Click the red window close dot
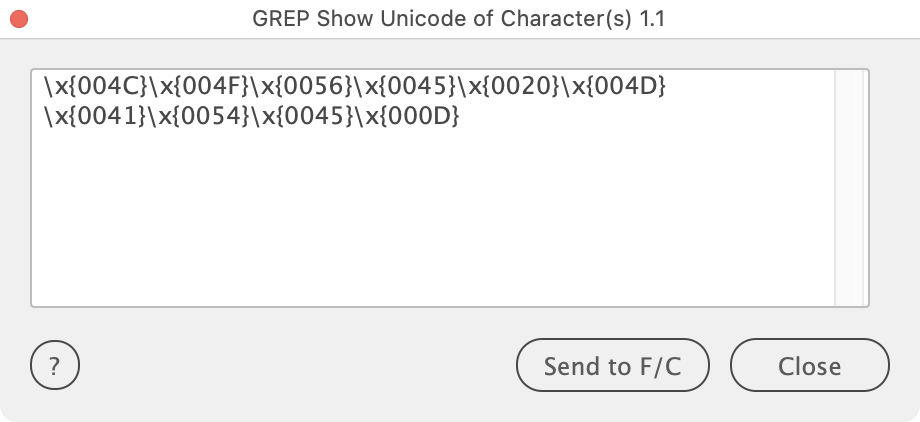The width and height of the screenshot is (920, 422). click(19, 19)
